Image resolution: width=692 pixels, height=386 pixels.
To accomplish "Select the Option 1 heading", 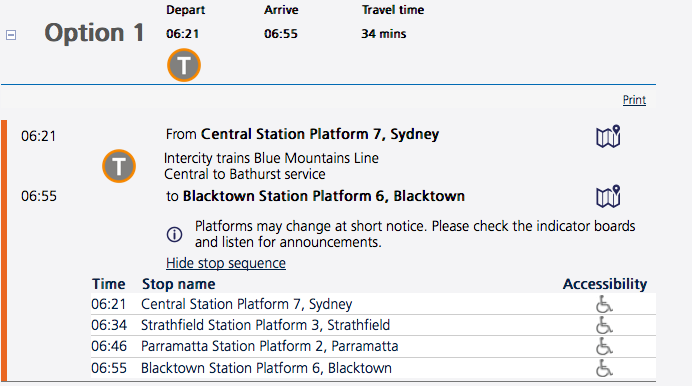I will (94, 33).
